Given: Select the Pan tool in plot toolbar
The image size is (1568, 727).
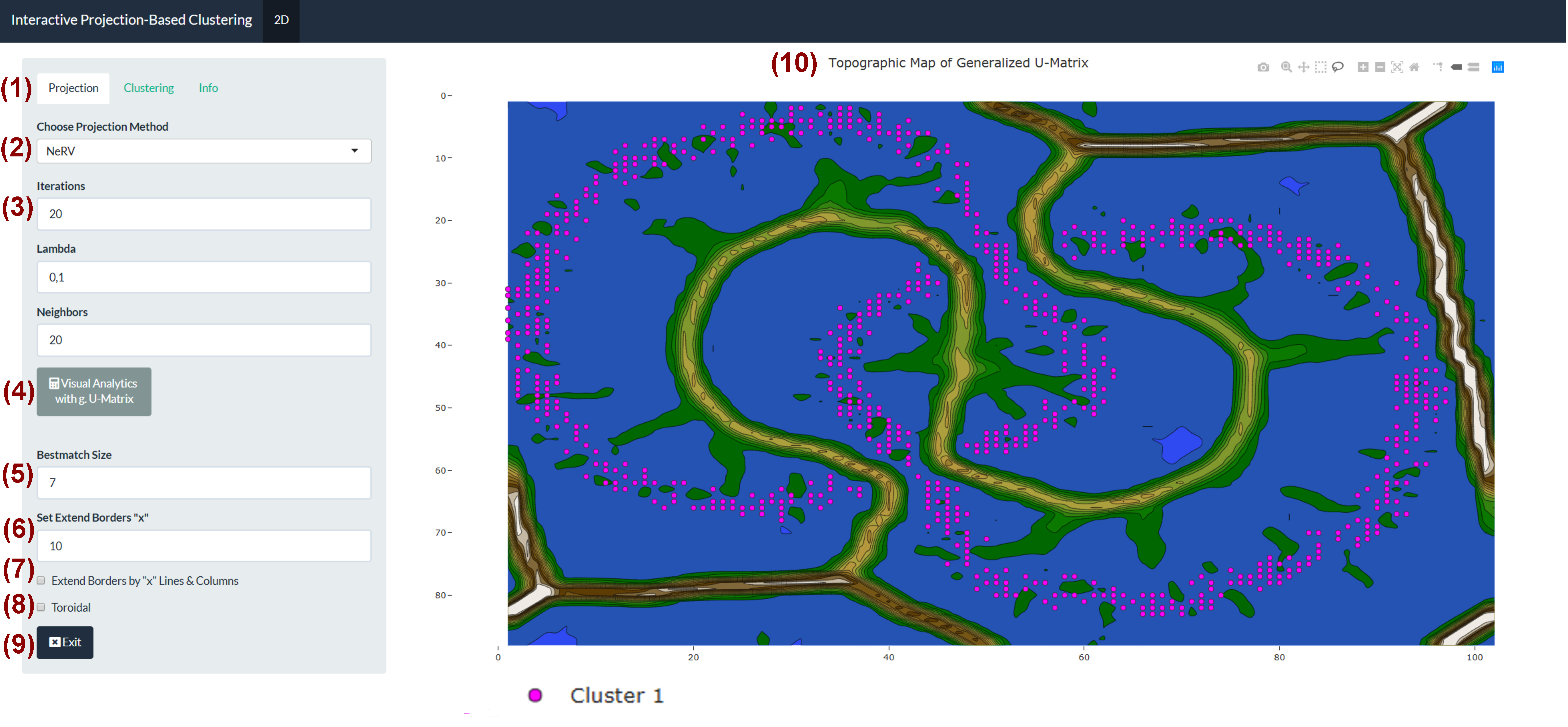Looking at the screenshot, I should pyautogui.click(x=1303, y=67).
